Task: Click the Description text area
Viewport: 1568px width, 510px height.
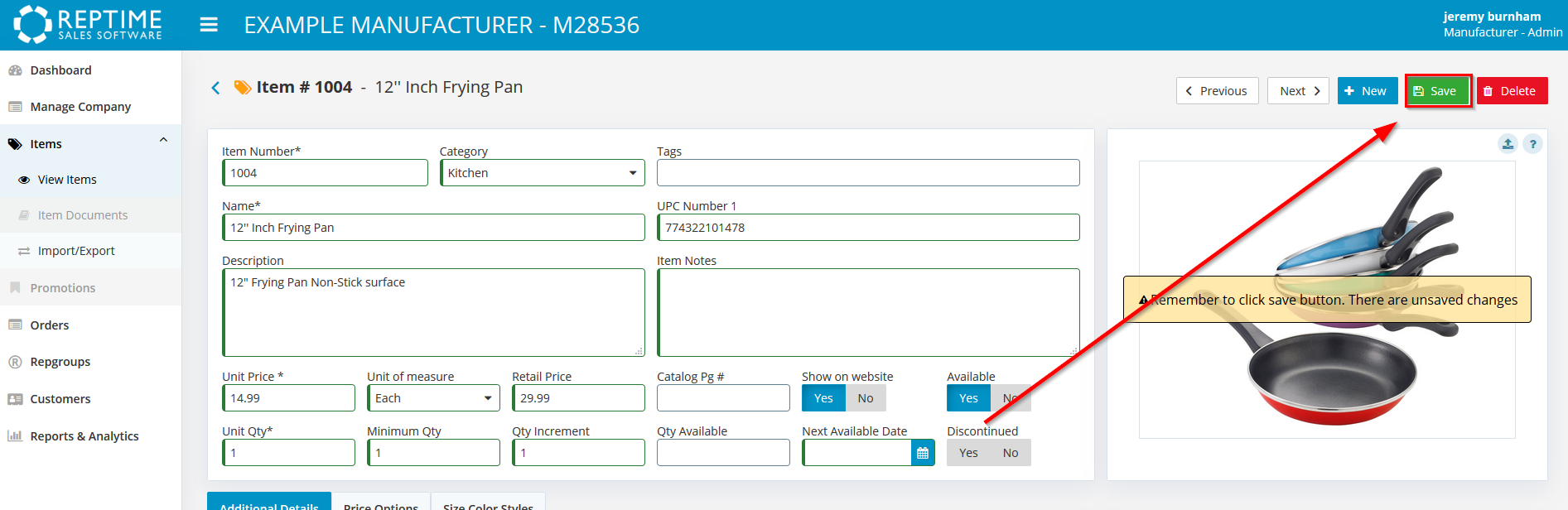Action: pos(433,312)
